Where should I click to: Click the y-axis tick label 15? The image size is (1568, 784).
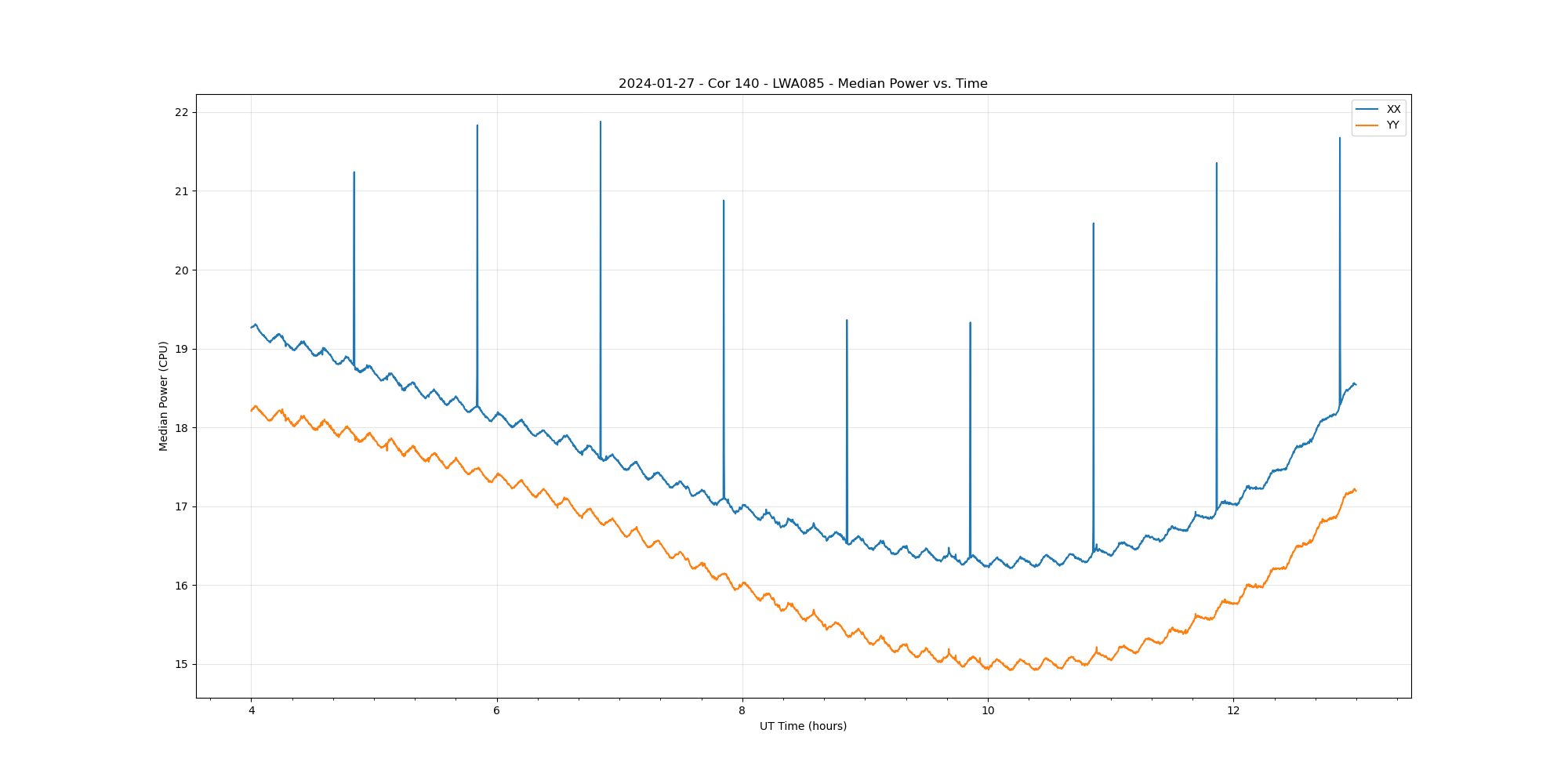pos(182,664)
